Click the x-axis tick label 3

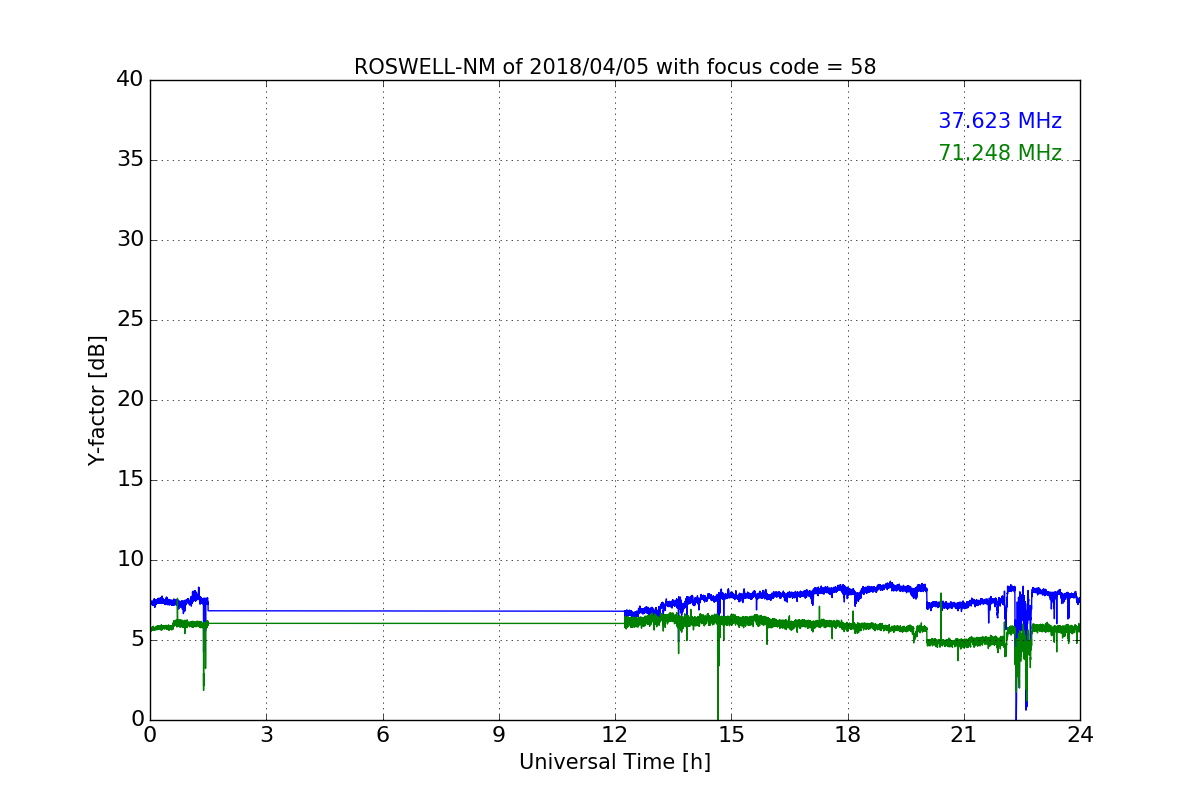pyautogui.click(x=266, y=735)
